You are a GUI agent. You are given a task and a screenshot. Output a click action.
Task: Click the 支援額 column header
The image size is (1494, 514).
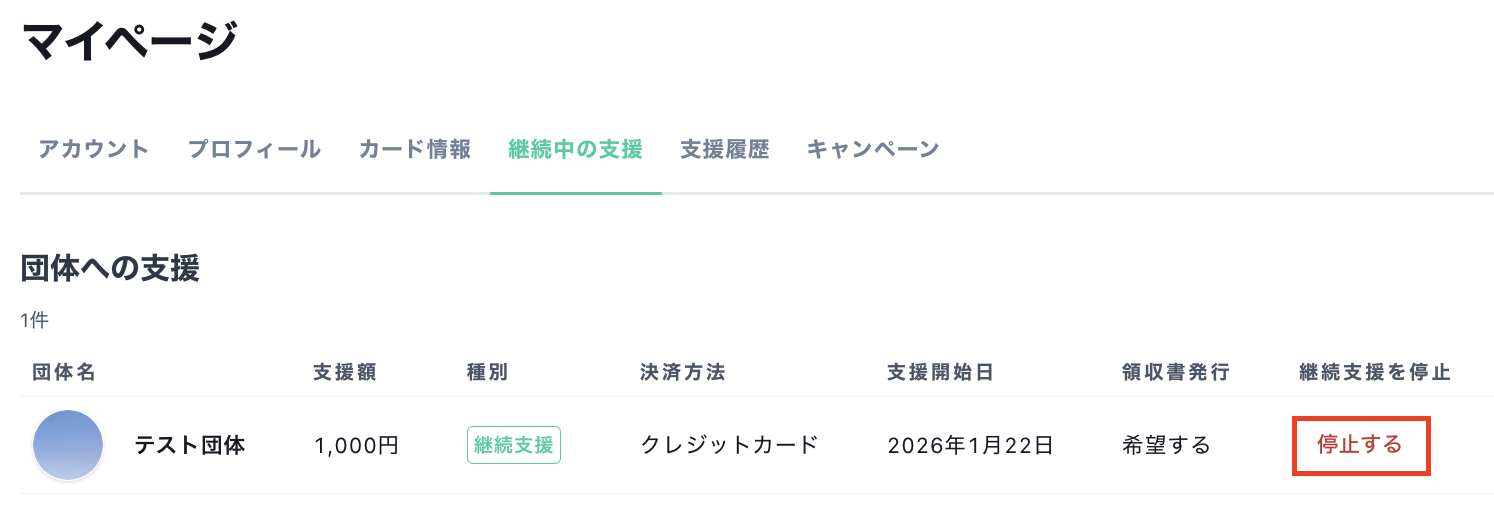click(345, 373)
